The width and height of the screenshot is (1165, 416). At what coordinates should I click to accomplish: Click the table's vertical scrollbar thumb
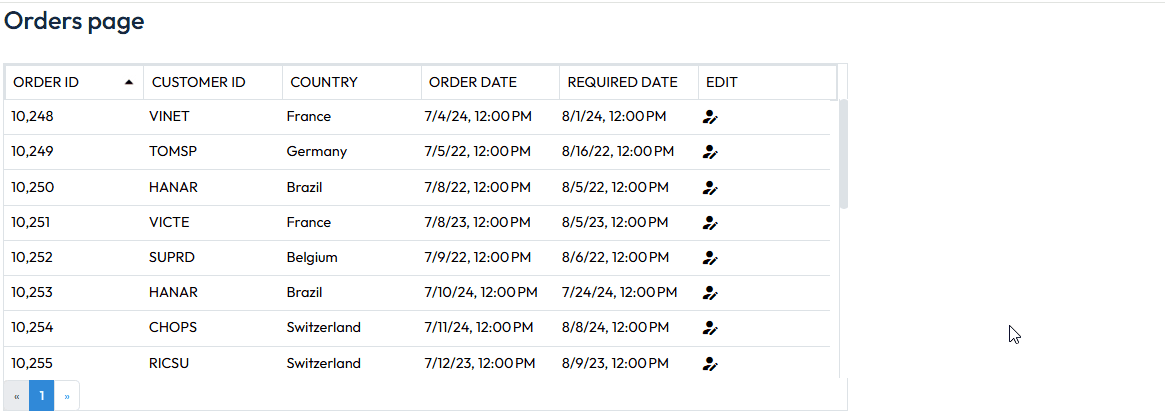pyautogui.click(x=843, y=155)
